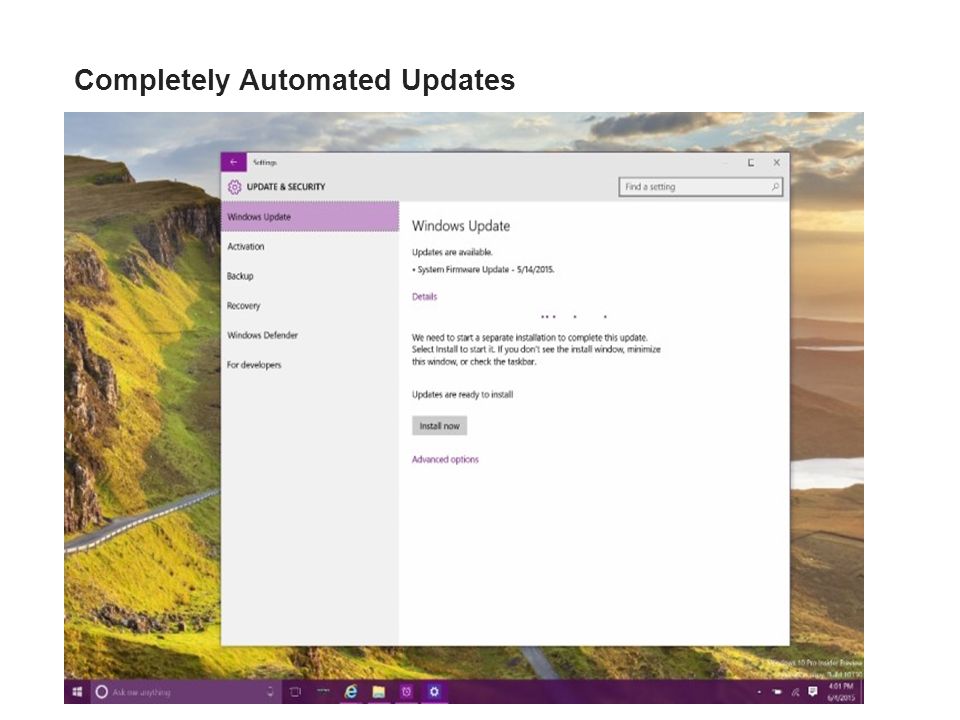Click 'System Firmware Update - 5/14/2015' text
This screenshot has width=960, height=720.
point(486,269)
